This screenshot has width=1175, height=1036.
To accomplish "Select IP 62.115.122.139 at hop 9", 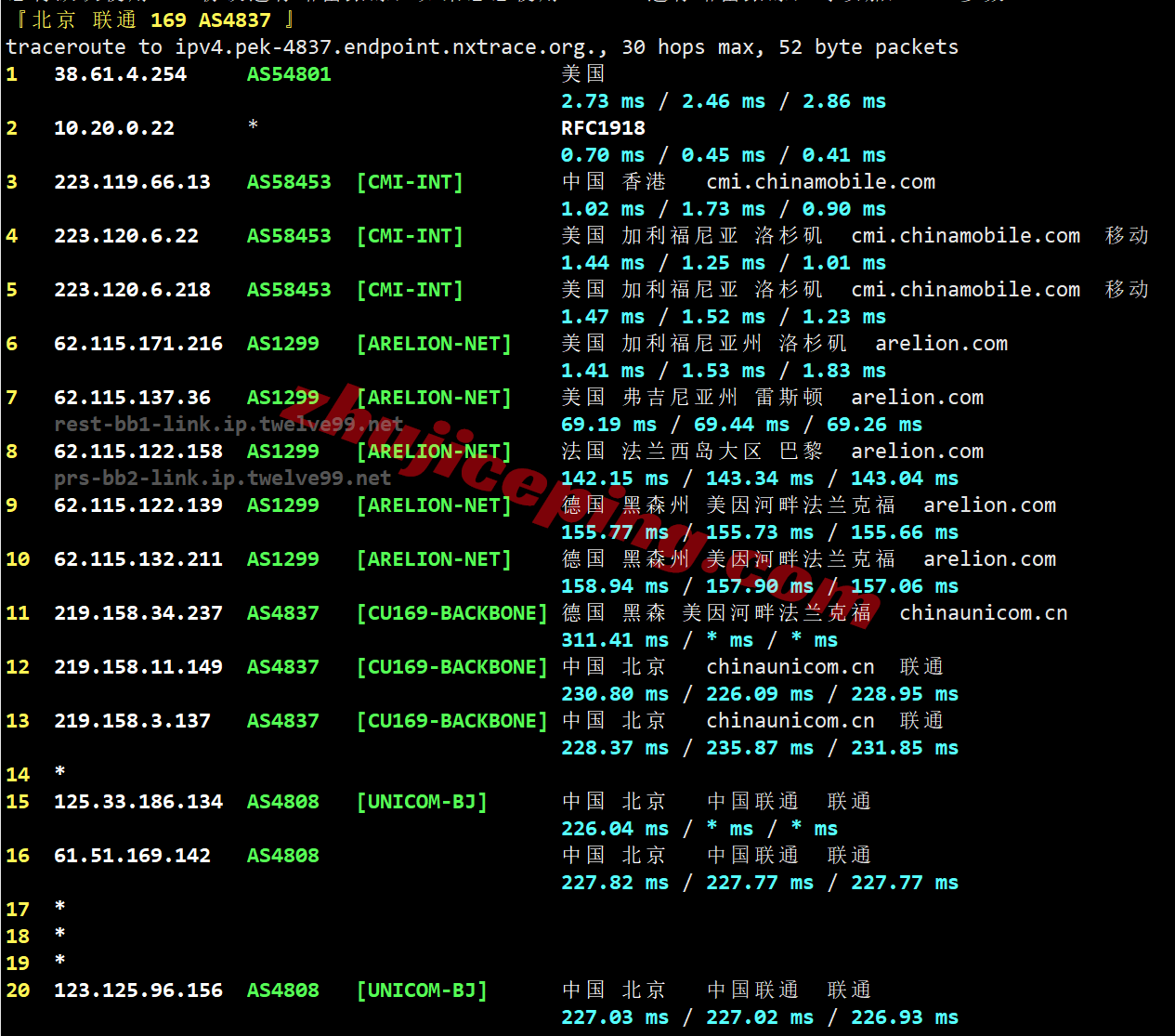I will click(x=138, y=505).
